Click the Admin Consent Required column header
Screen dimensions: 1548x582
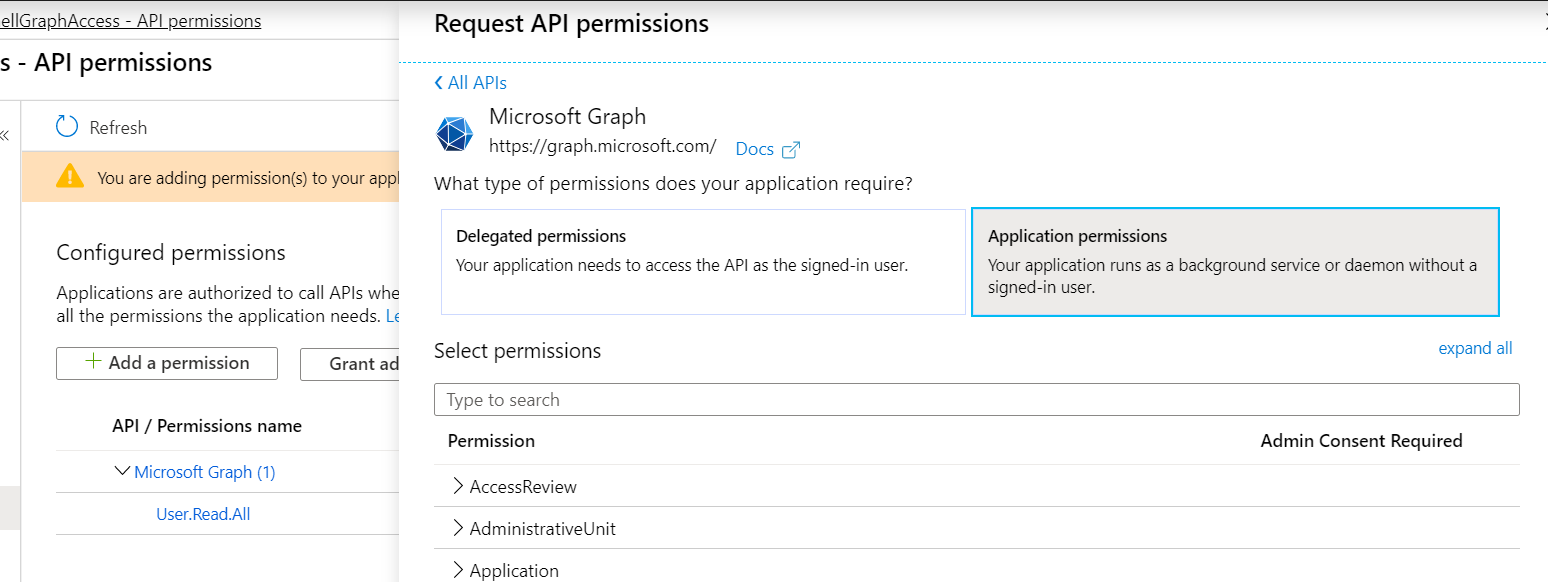point(1361,441)
